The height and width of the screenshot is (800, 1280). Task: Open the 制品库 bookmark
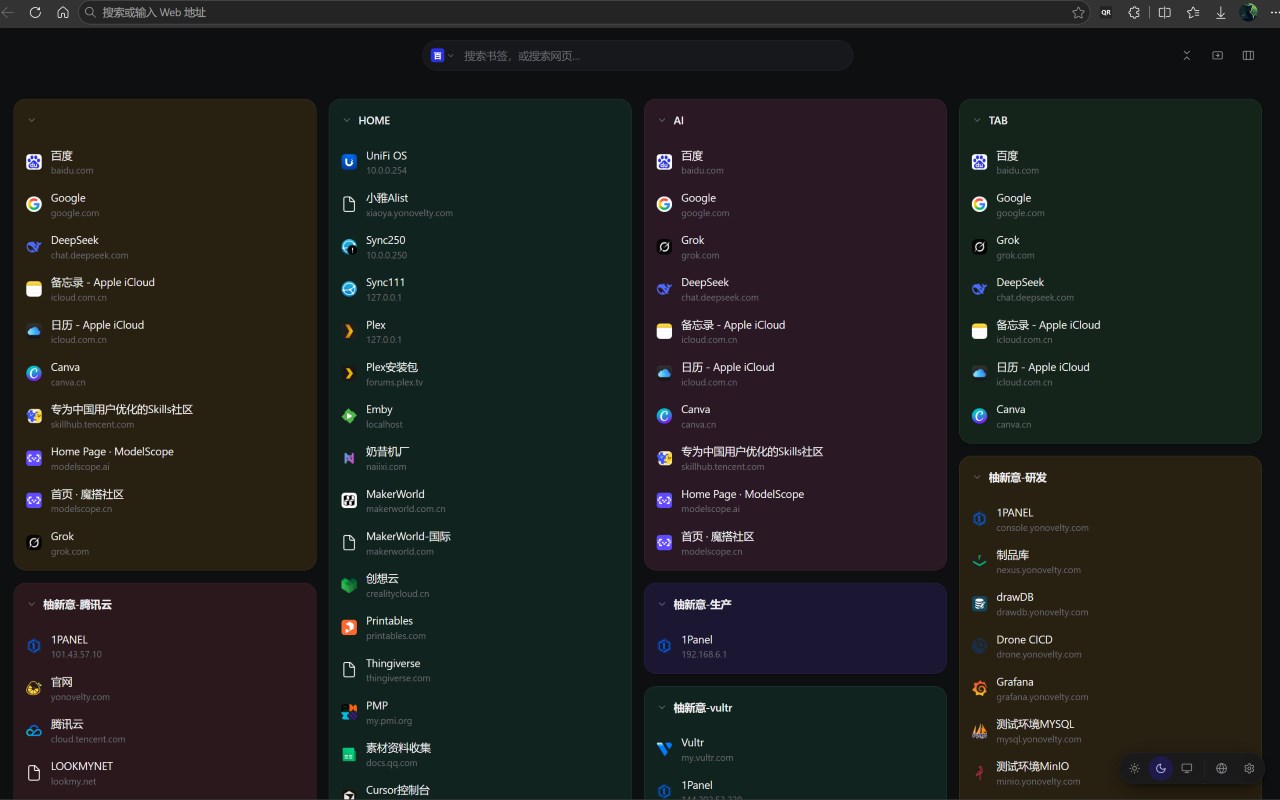1110,562
